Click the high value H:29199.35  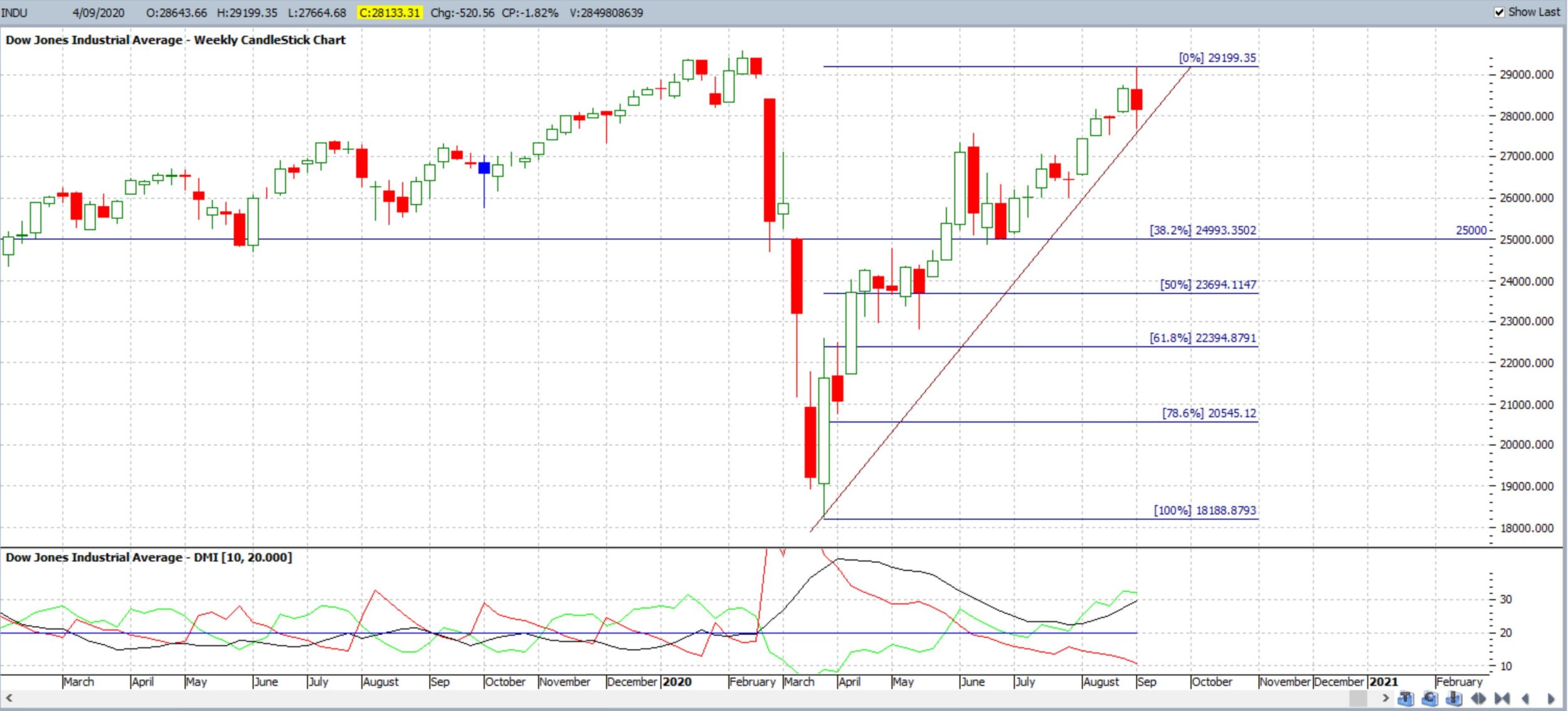pos(247,13)
